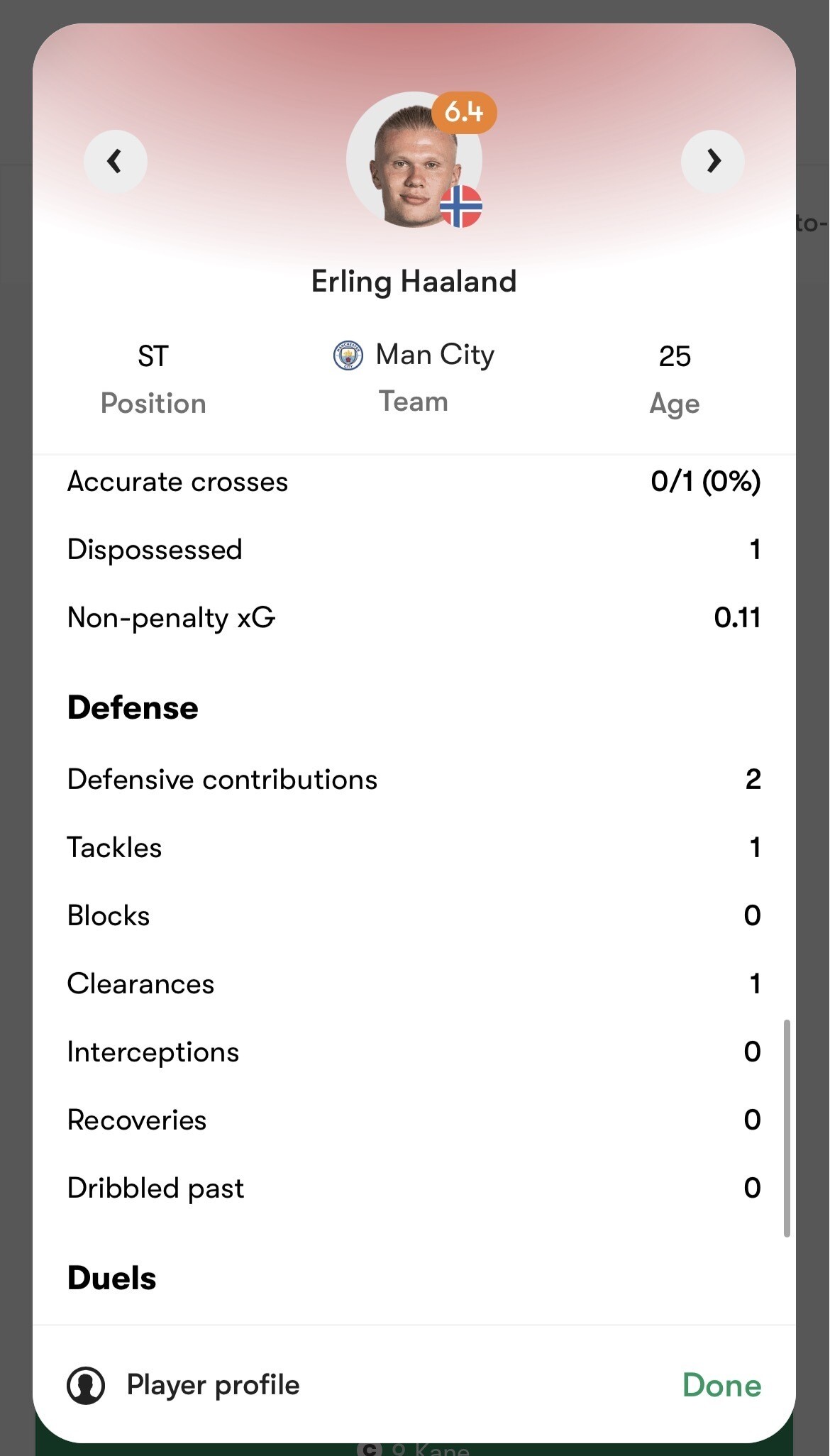Tap the Manchester City crest icon
The width and height of the screenshot is (830, 1456).
tap(348, 355)
